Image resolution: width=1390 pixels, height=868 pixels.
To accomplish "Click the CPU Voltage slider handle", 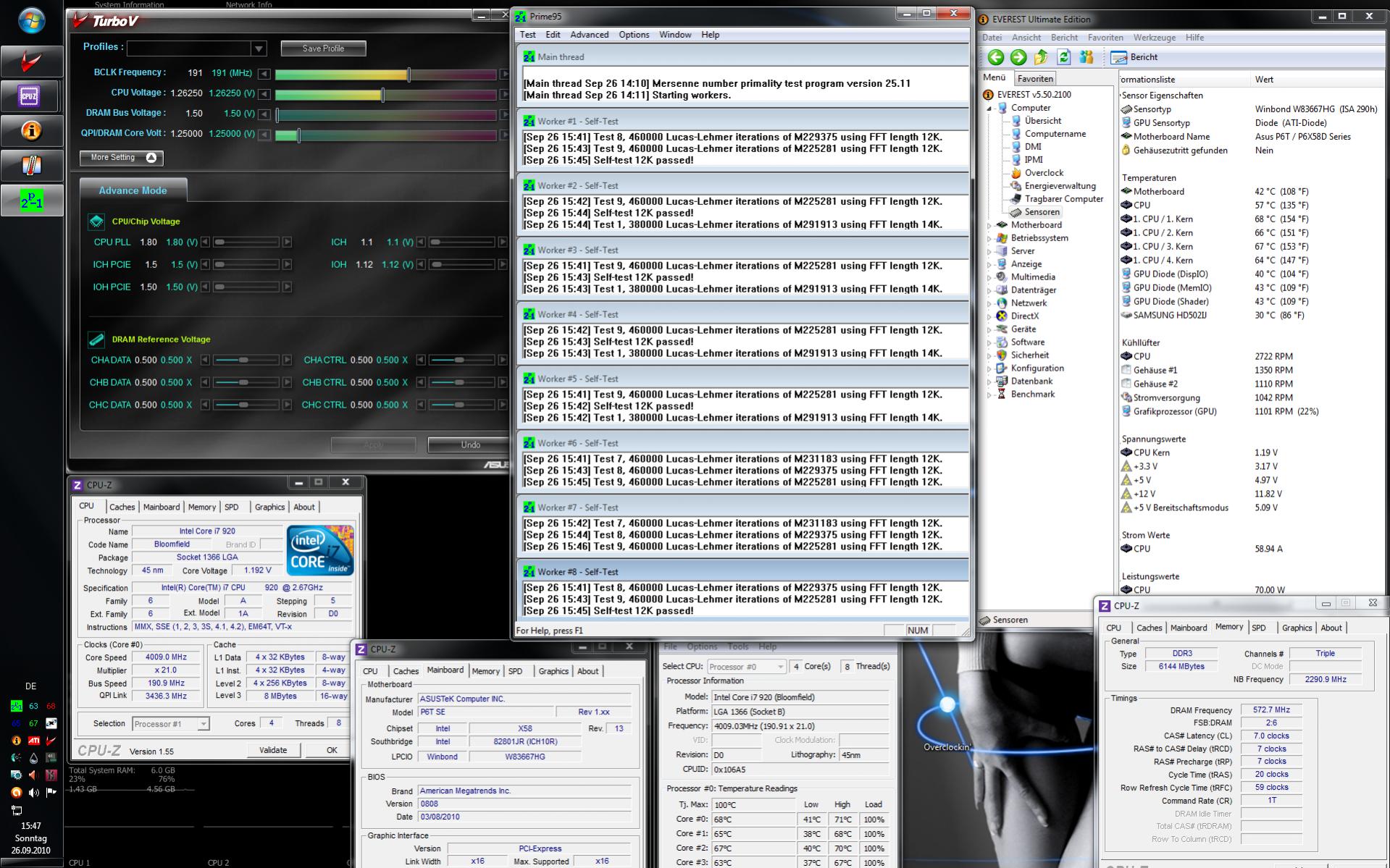I will coord(383,94).
